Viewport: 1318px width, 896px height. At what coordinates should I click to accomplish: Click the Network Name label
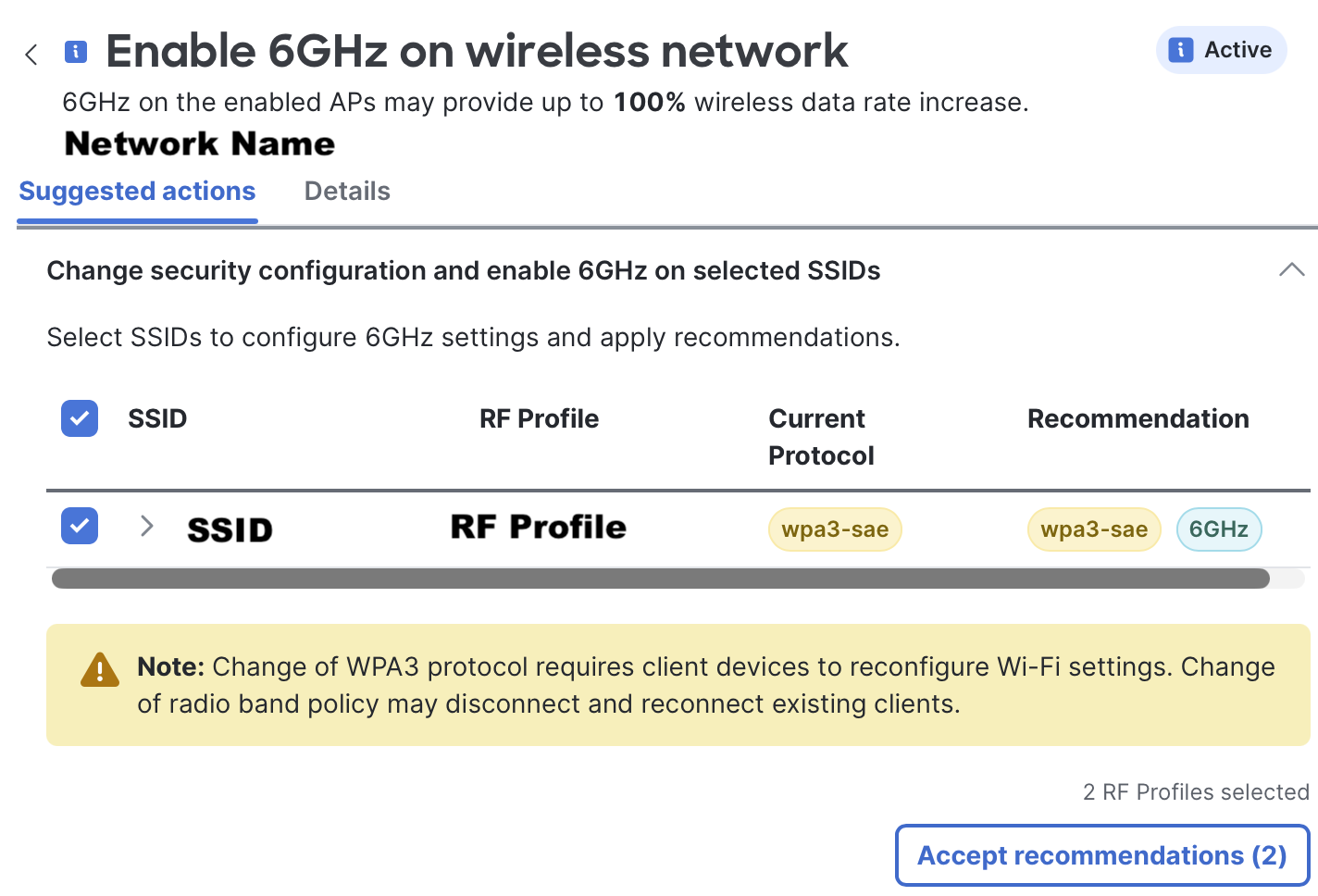(199, 143)
